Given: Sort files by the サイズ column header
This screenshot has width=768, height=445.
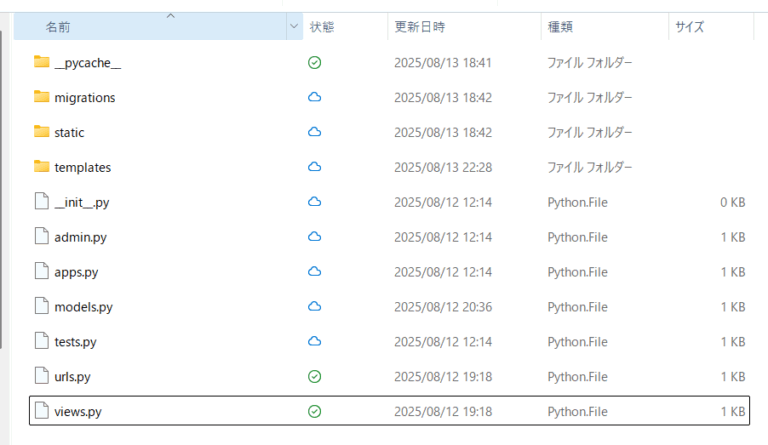Looking at the screenshot, I should (x=690, y=27).
